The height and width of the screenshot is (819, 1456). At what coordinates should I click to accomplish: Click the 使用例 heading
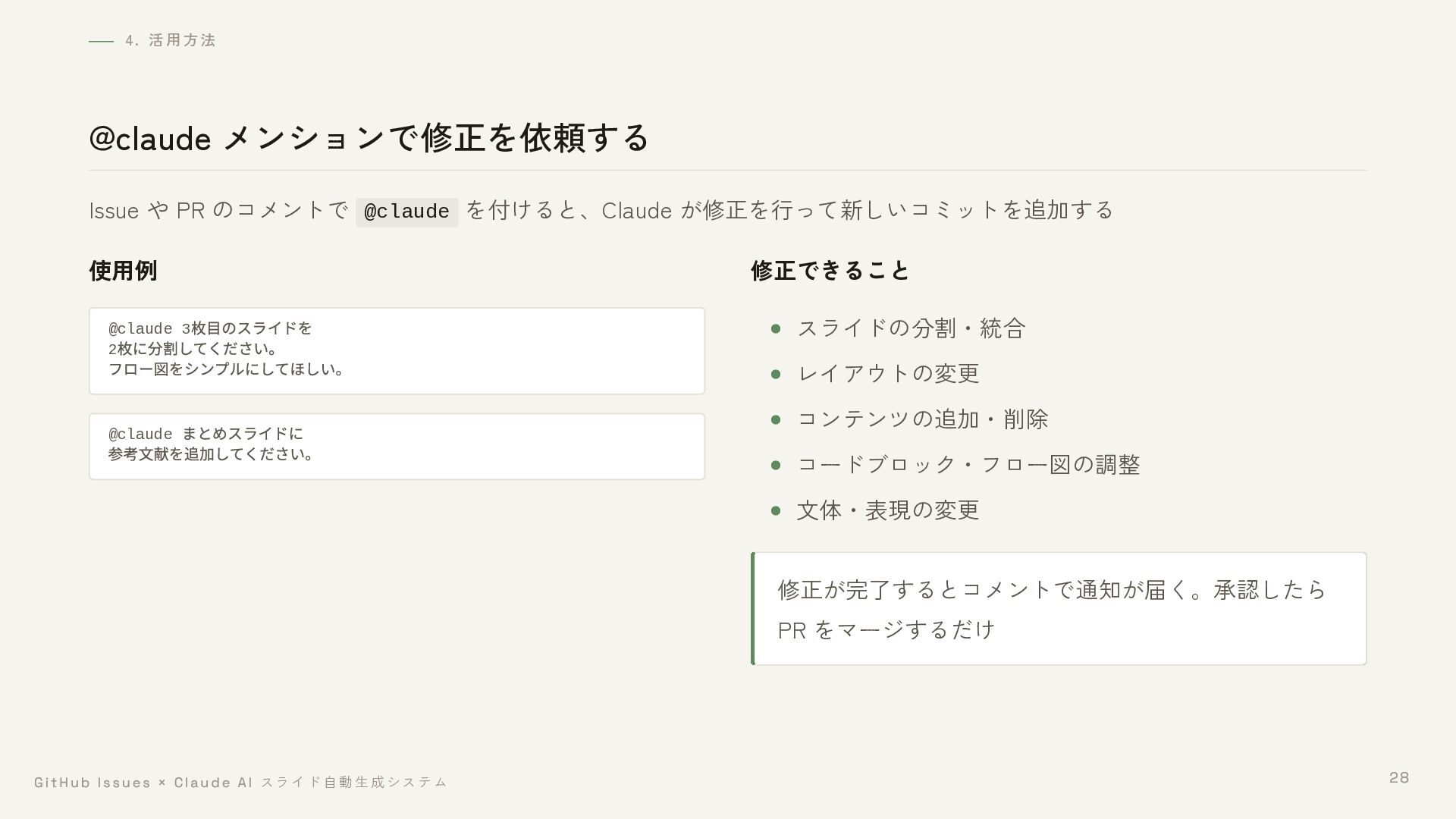pyautogui.click(x=123, y=271)
